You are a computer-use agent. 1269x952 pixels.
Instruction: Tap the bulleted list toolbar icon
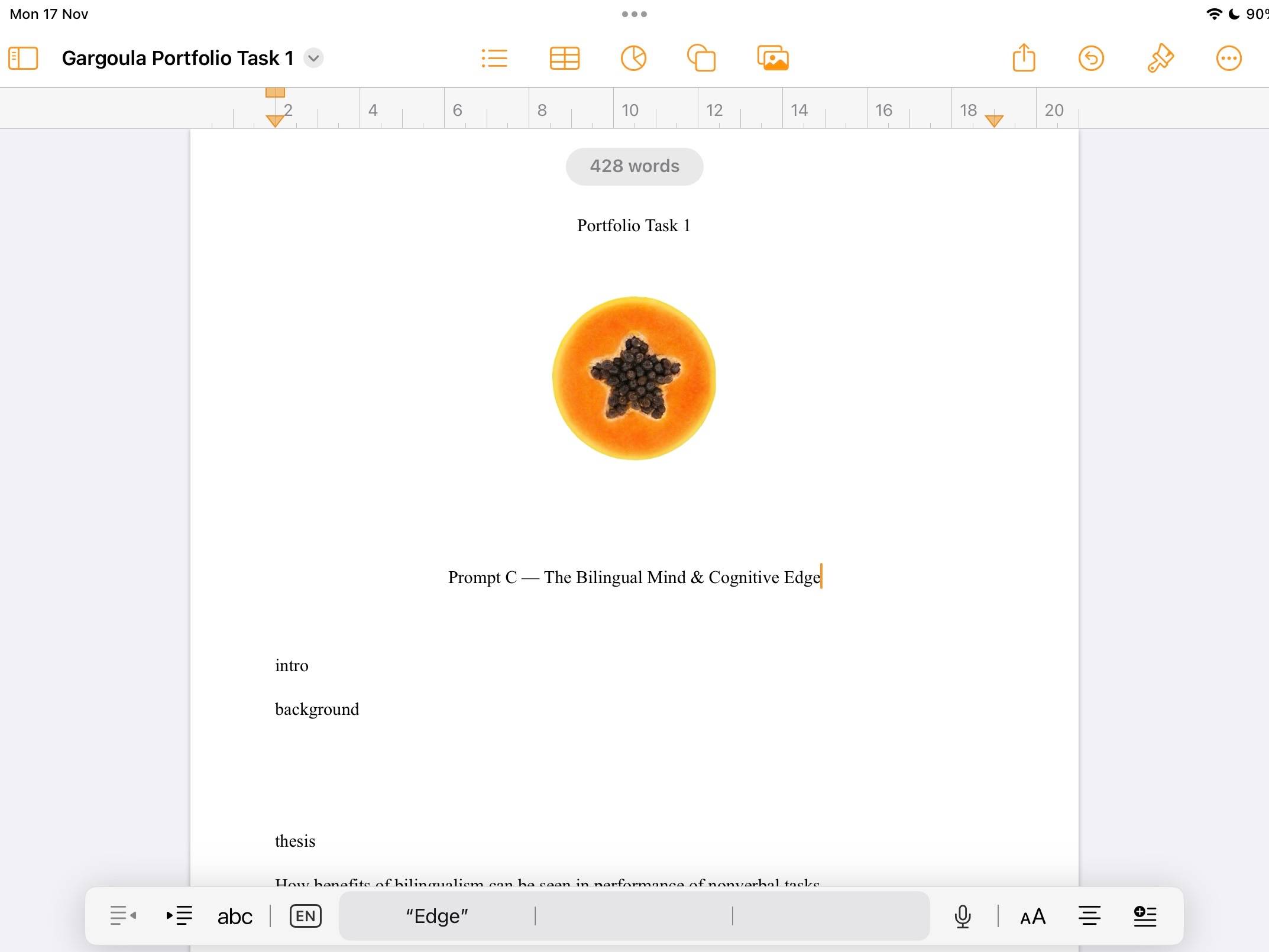click(494, 58)
